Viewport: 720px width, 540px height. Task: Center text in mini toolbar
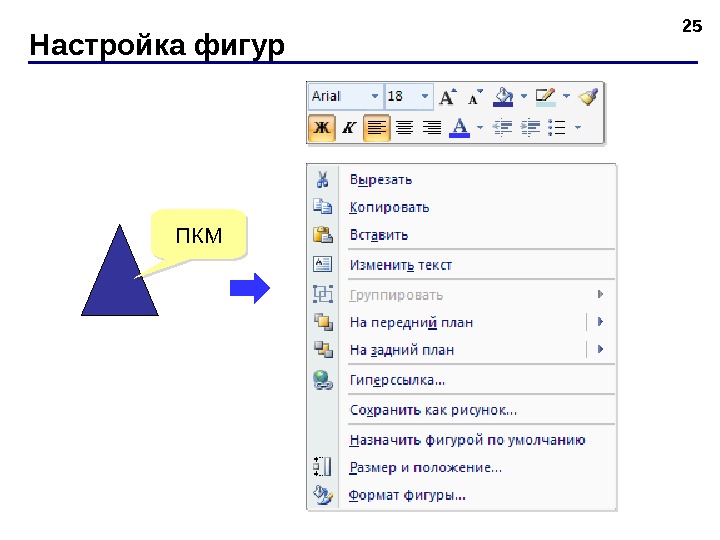pos(404,127)
